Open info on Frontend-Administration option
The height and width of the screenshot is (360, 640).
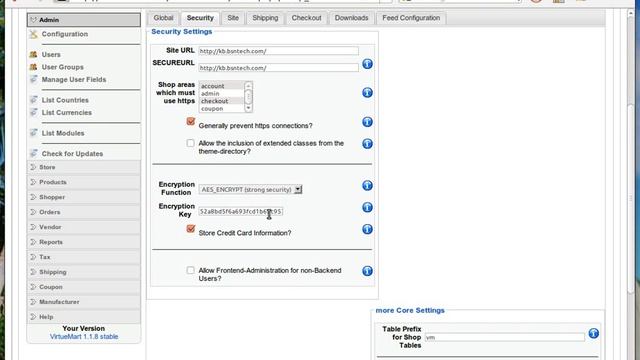pos(367,271)
